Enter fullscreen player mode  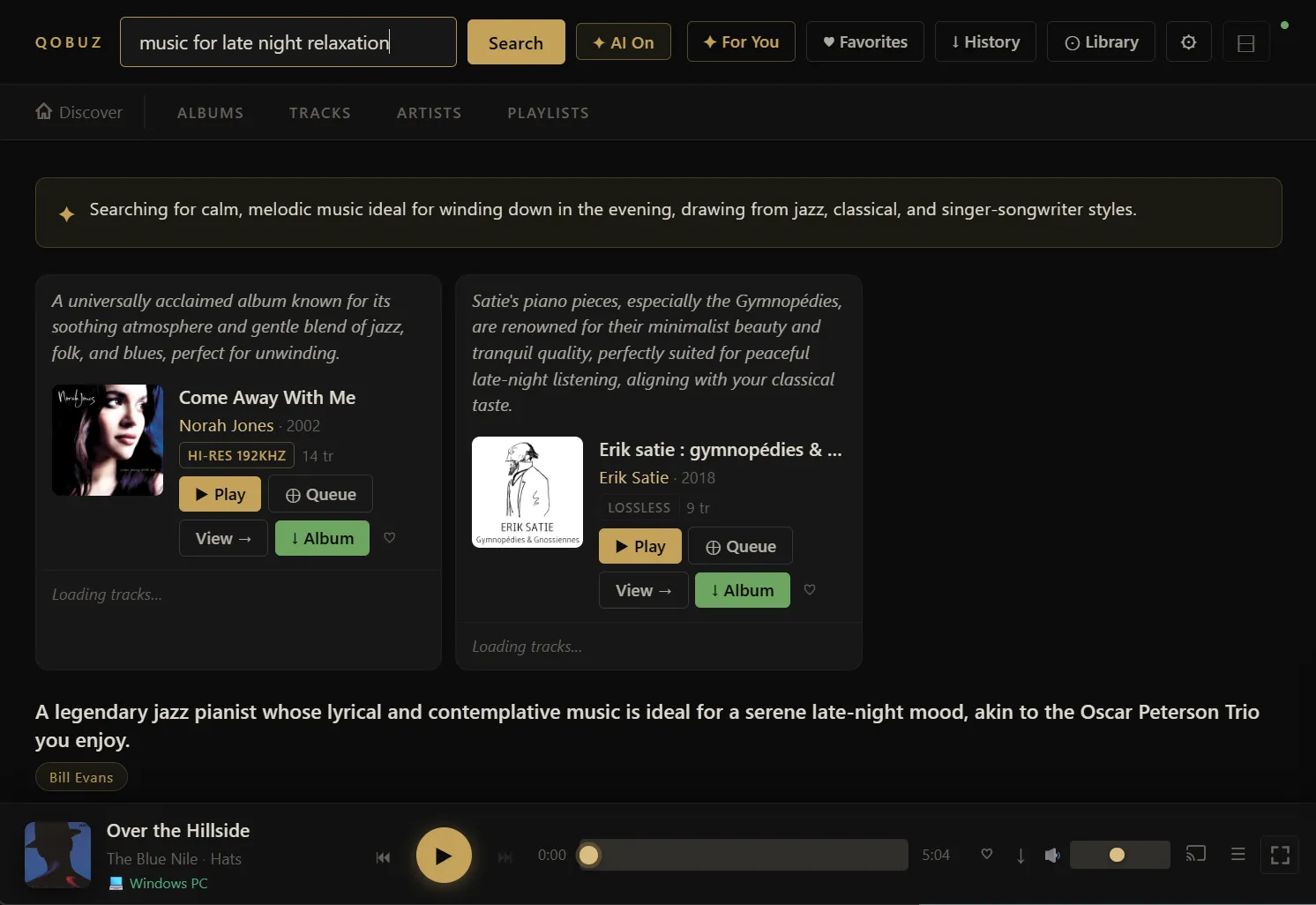[x=1280, y=855]
